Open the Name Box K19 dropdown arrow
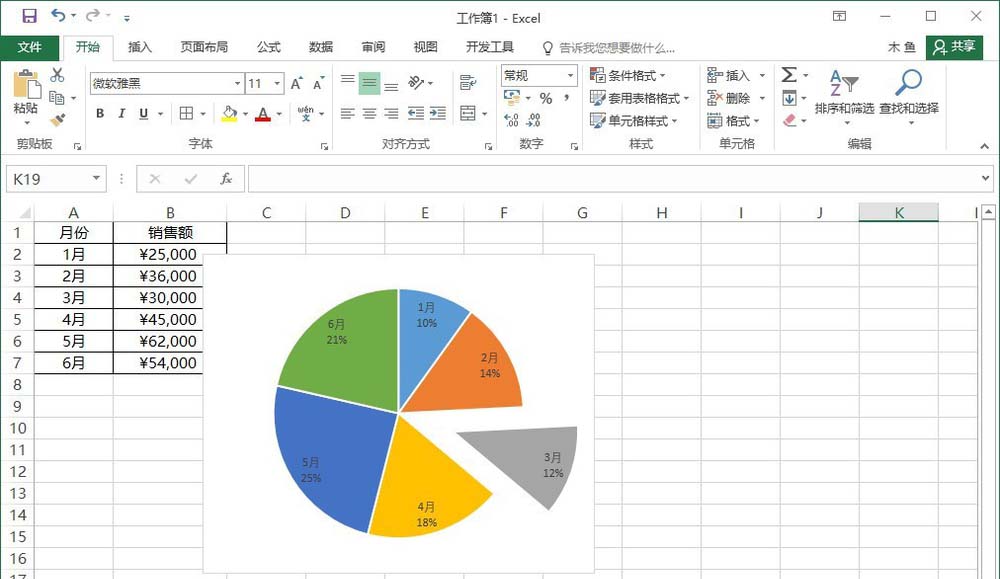This screenshot has height=579, width=1000. (96, 179)
